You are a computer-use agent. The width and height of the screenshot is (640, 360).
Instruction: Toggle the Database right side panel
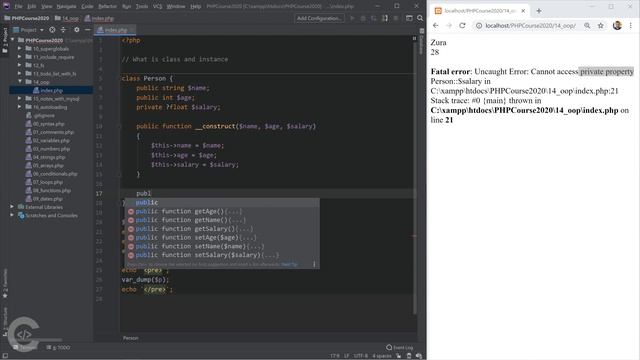[422, 41]
